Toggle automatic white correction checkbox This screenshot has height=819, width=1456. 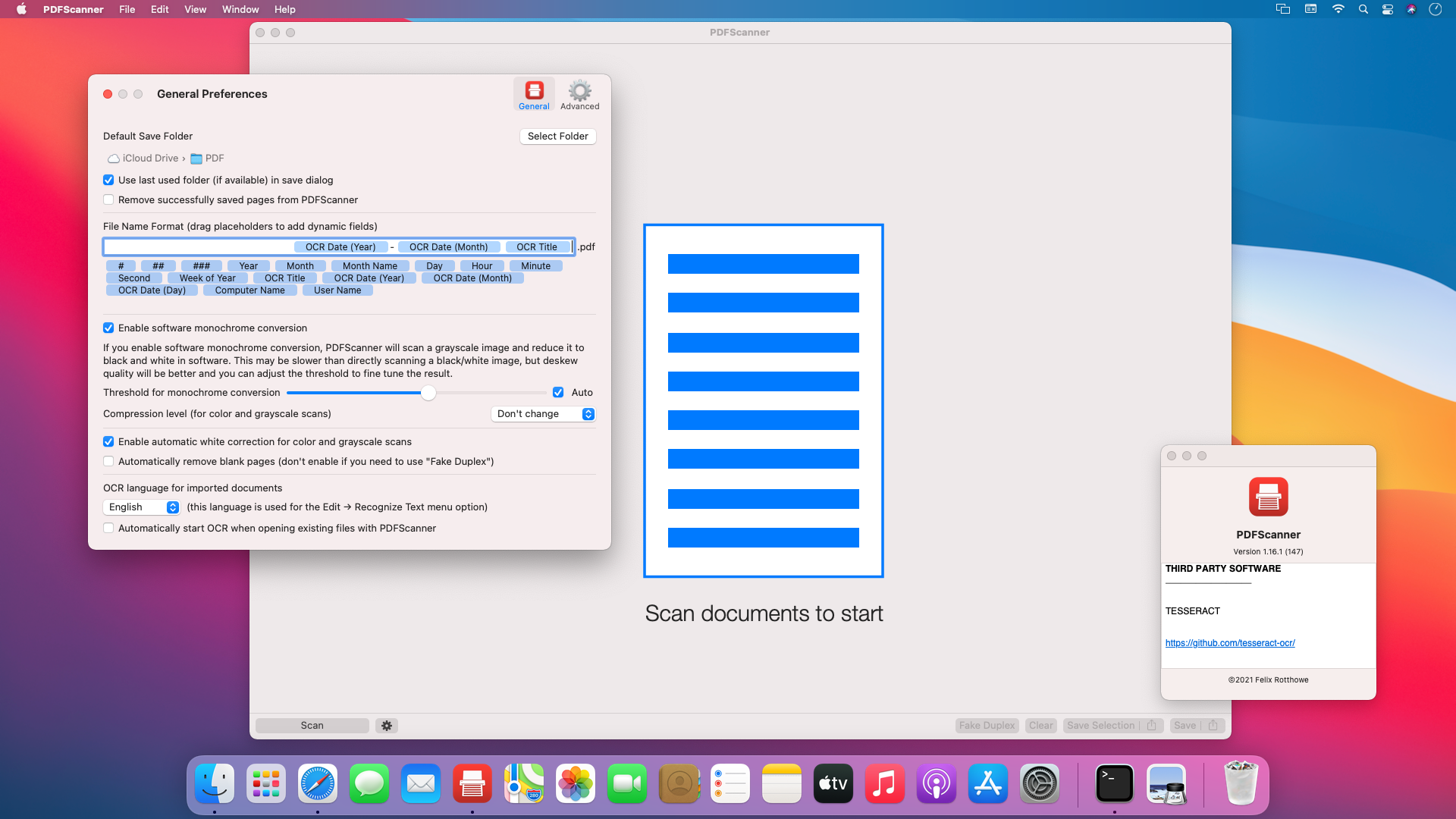(x=108, y=442)
